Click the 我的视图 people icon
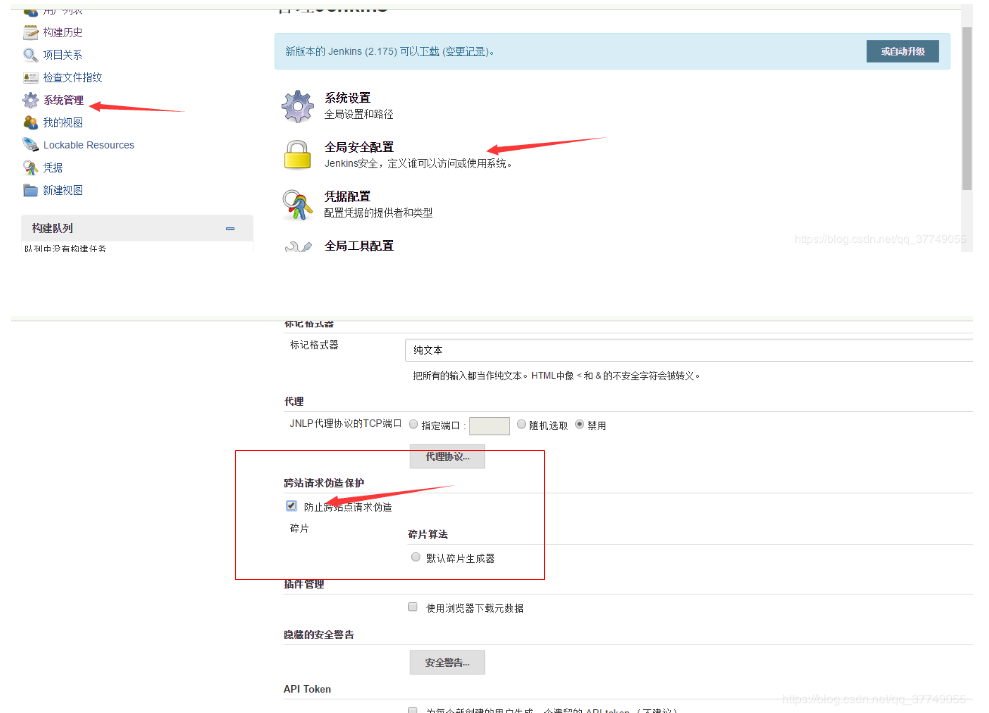This screenshot has width=989, height=713. (30, 122)
